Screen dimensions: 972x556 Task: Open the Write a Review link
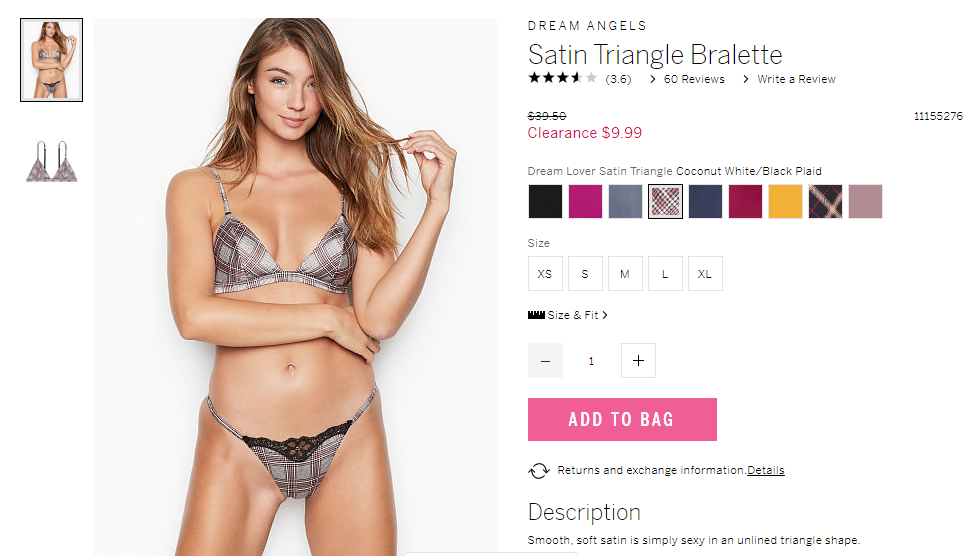point(797,79)
